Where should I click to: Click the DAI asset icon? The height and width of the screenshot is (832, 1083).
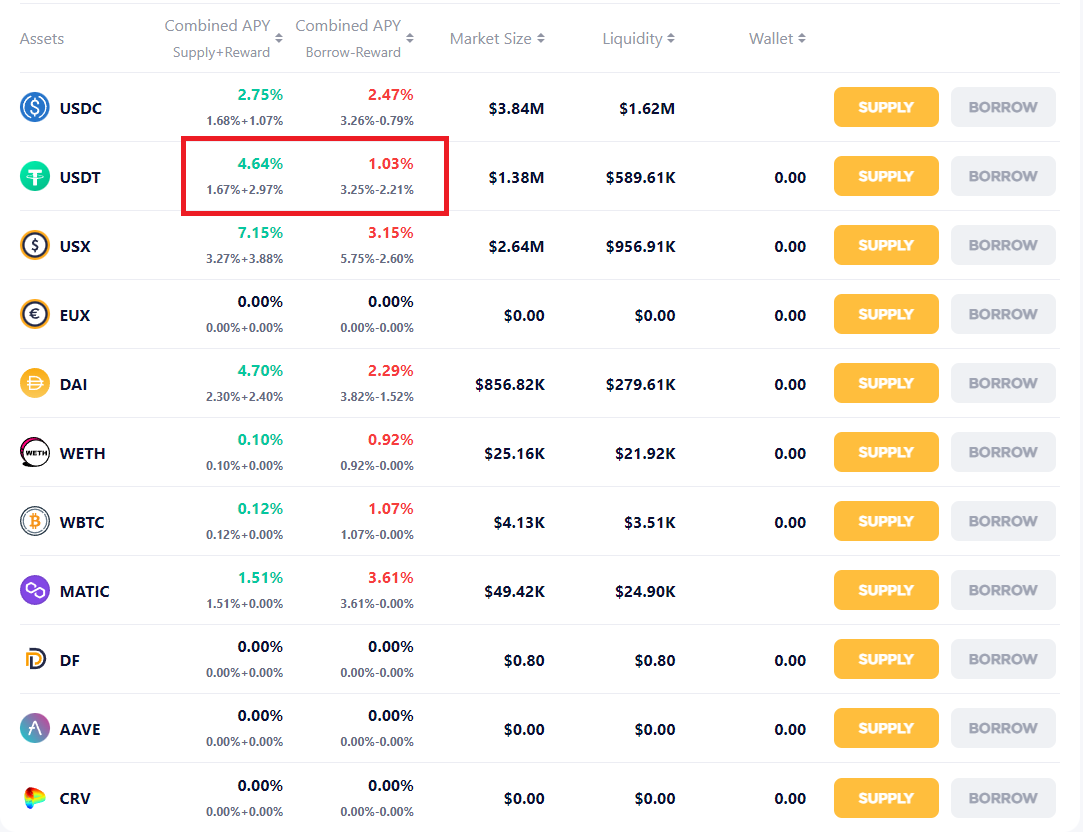(35, 384)
